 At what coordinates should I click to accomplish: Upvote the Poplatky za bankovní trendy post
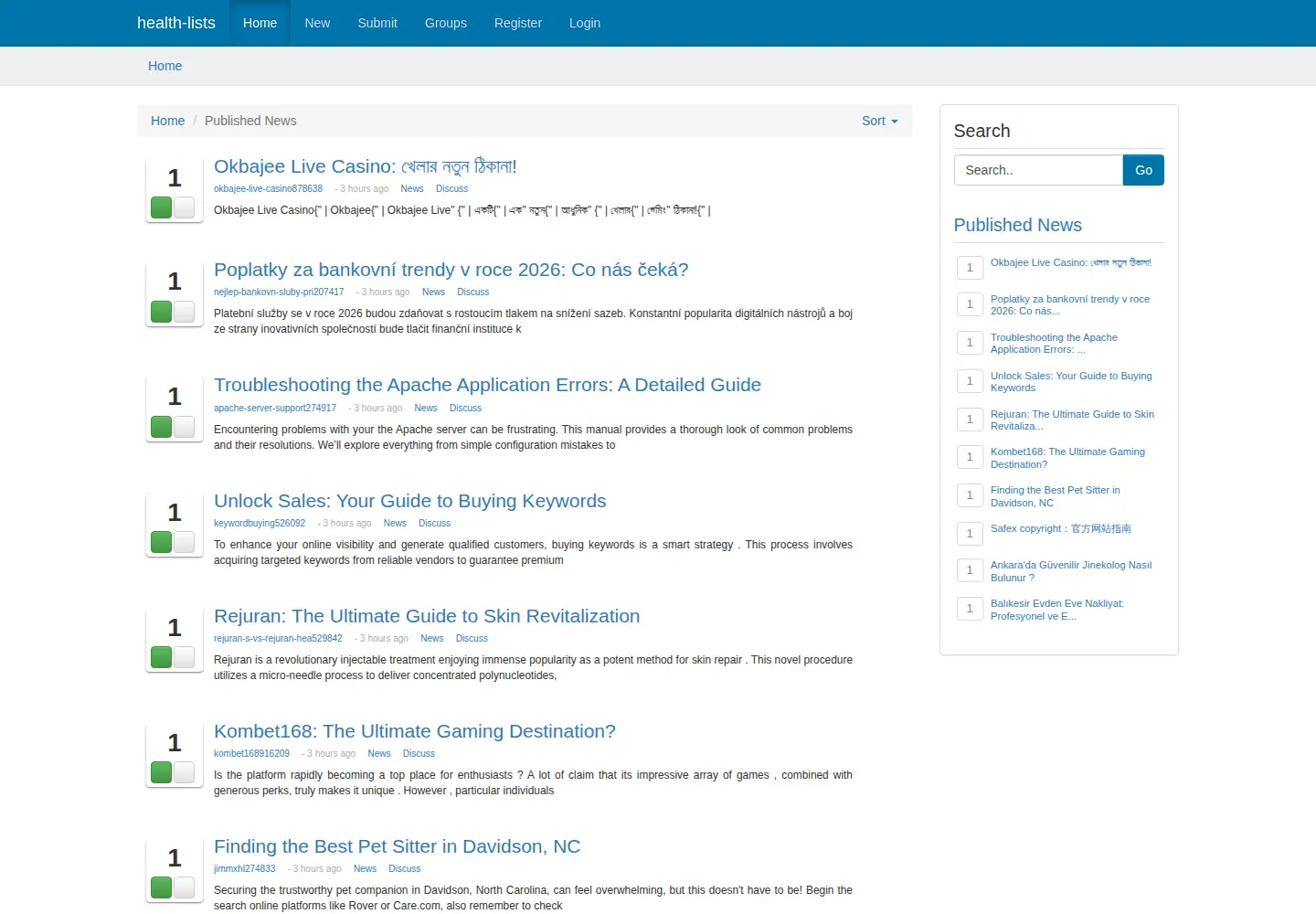coord(162,312)
